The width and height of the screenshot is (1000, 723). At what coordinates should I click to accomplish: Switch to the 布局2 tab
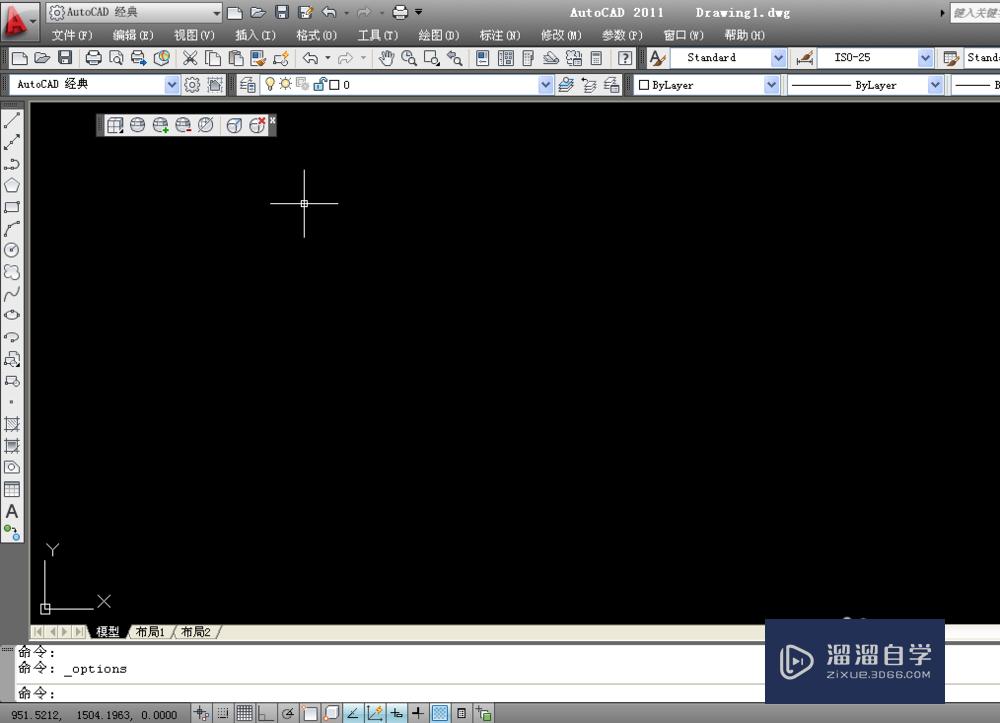(x=196, y=632)
